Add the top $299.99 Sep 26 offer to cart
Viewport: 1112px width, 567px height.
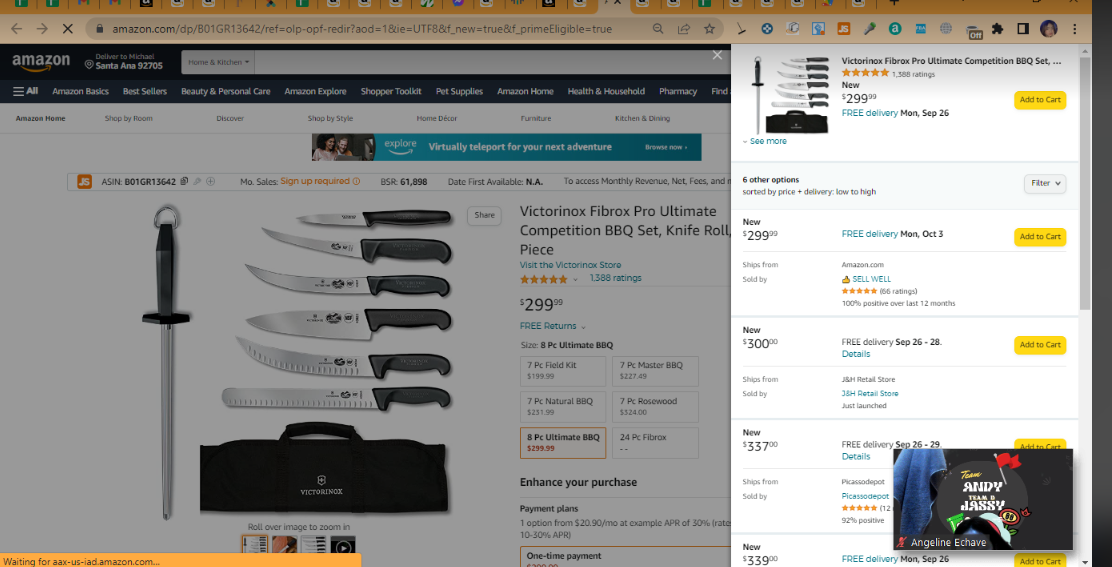point(1040,100)
